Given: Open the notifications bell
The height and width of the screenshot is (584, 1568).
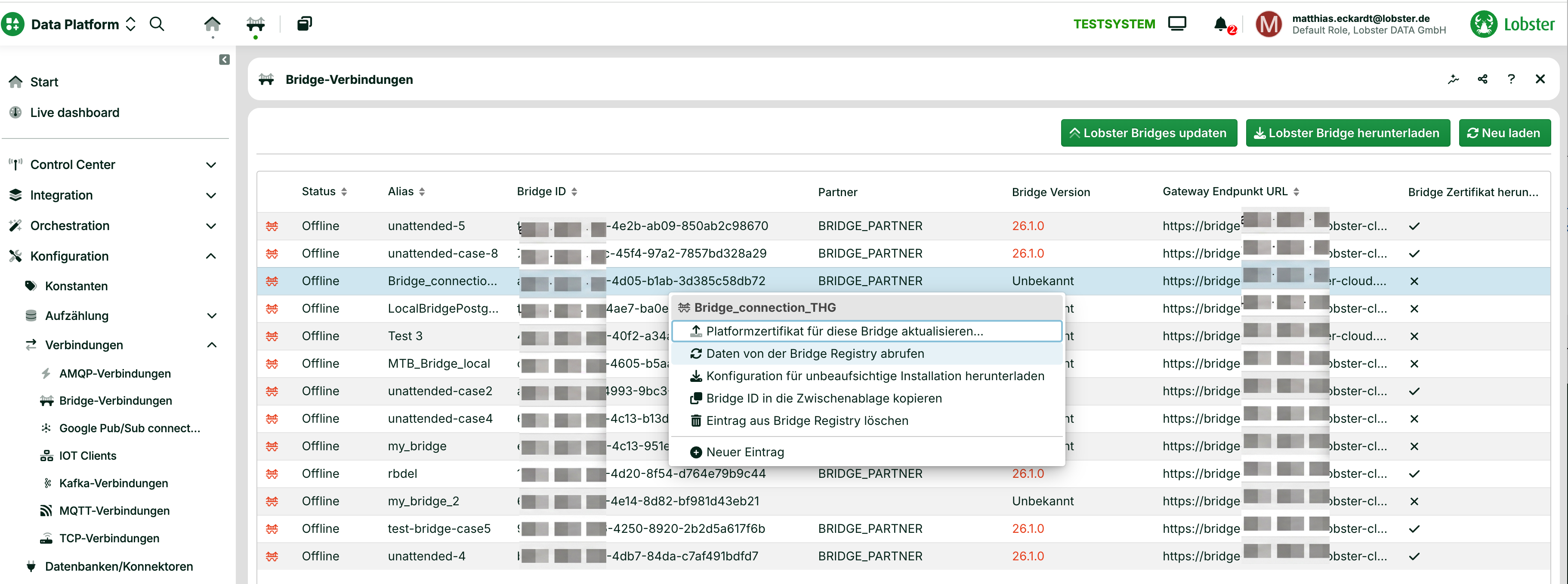Looking at the screenshot, I should (x=1221, y=25).
